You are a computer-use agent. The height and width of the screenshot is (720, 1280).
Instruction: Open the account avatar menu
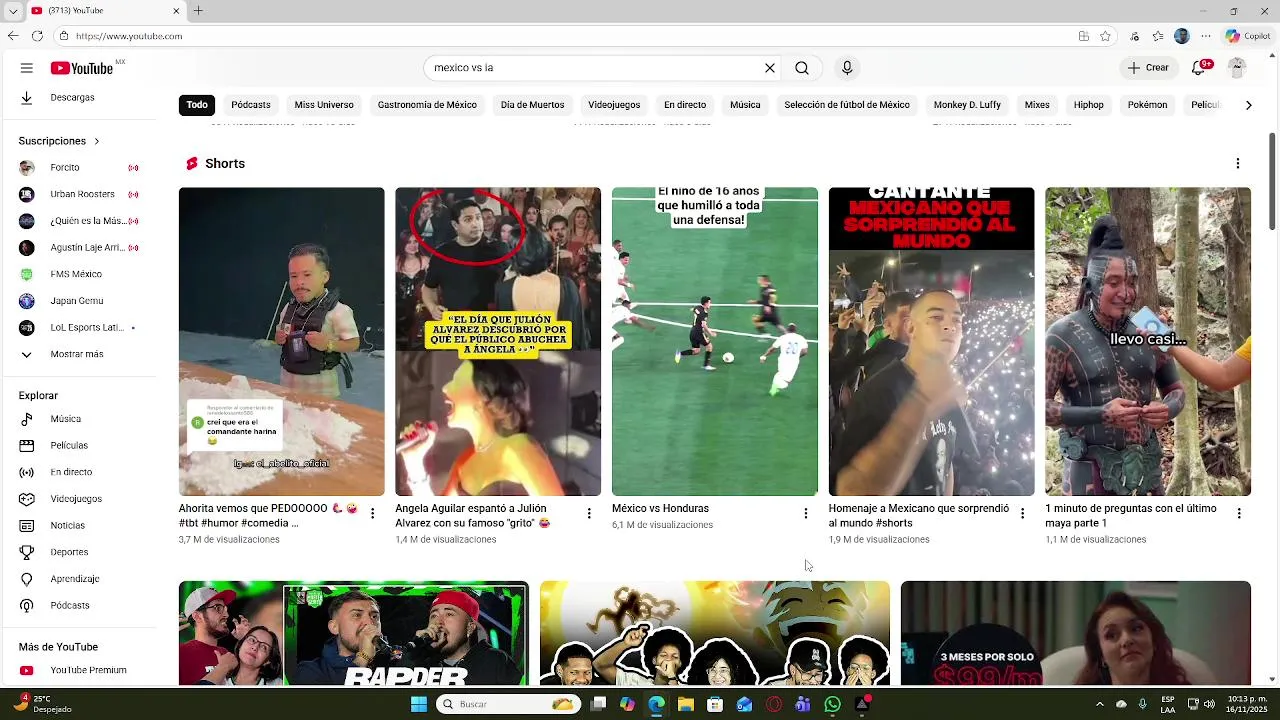1237,68
